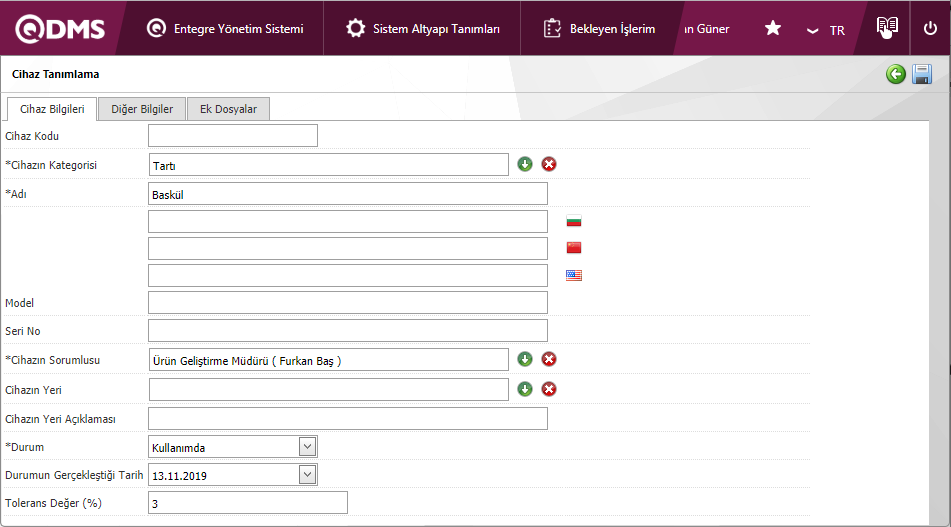Click the power logout icon
This screenshot has height=527, width=951.
point(930,29)
